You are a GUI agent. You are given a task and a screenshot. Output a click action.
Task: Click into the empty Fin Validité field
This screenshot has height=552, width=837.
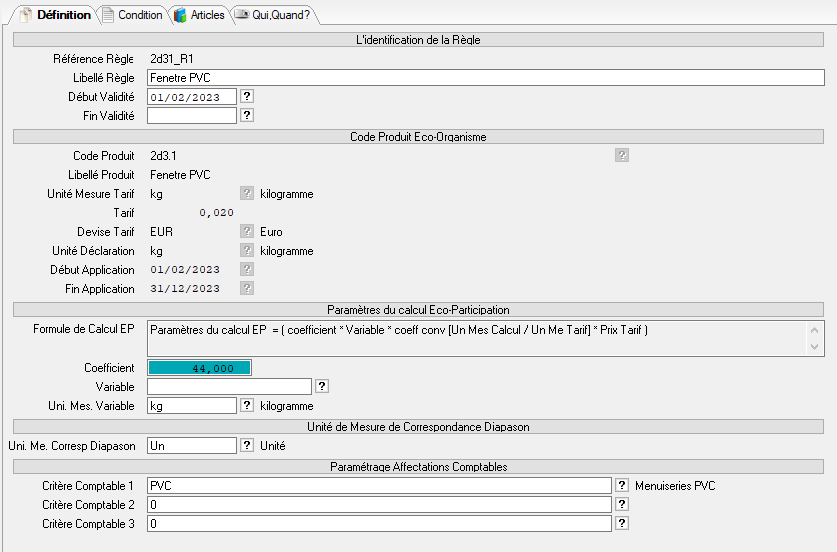pos(191,116)
